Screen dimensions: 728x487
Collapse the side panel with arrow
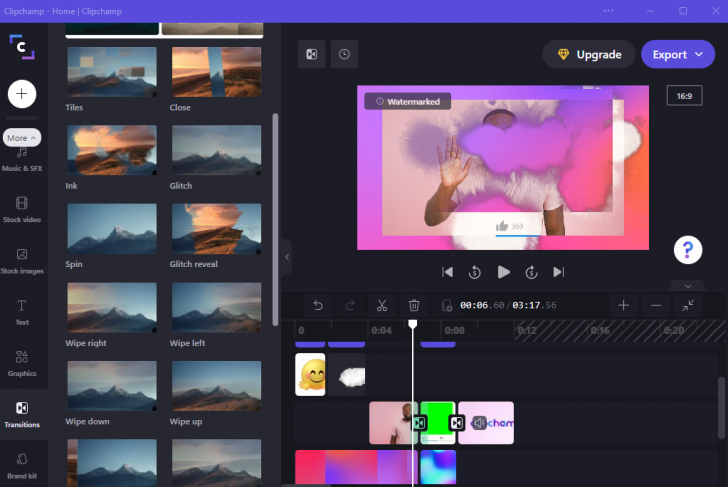[287, 257]
